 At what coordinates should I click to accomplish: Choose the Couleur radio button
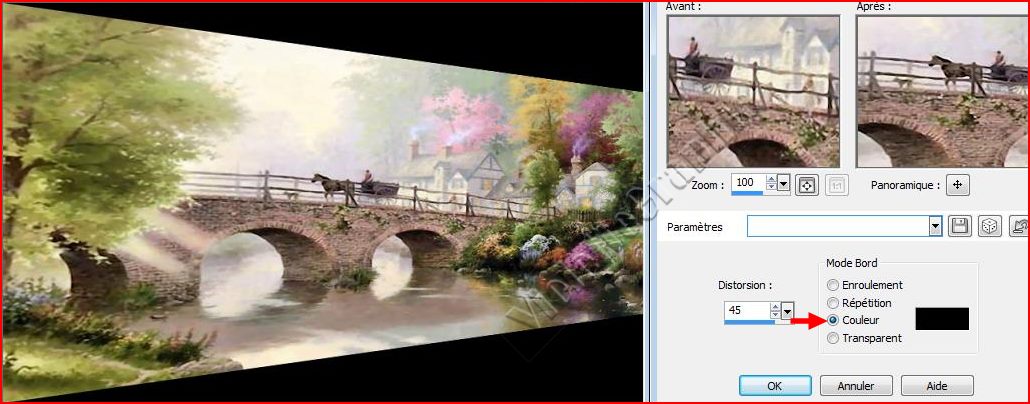pyautogui.click(x=833, y=321)
